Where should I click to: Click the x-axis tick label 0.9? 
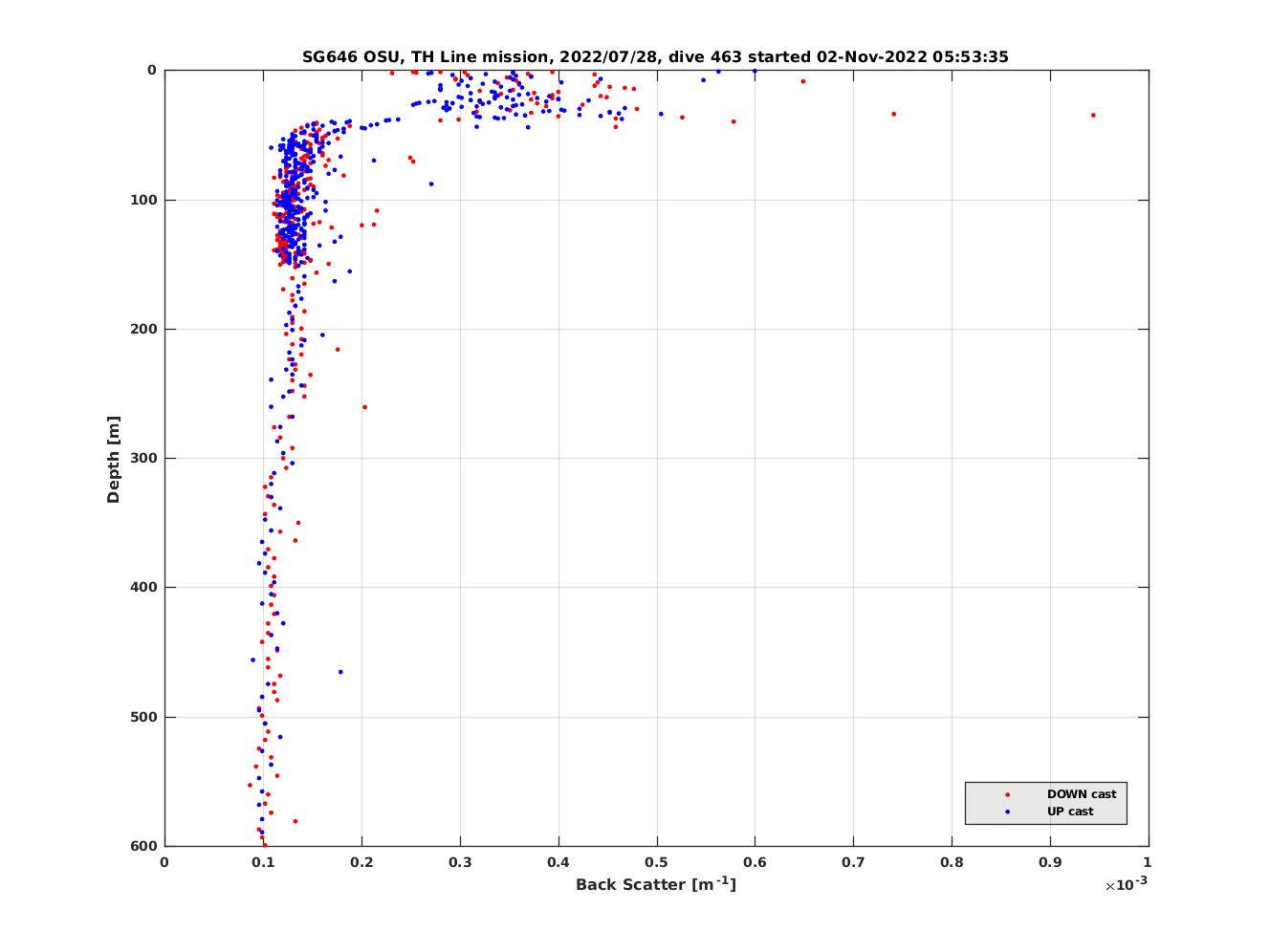click(x=1050, y=862)
